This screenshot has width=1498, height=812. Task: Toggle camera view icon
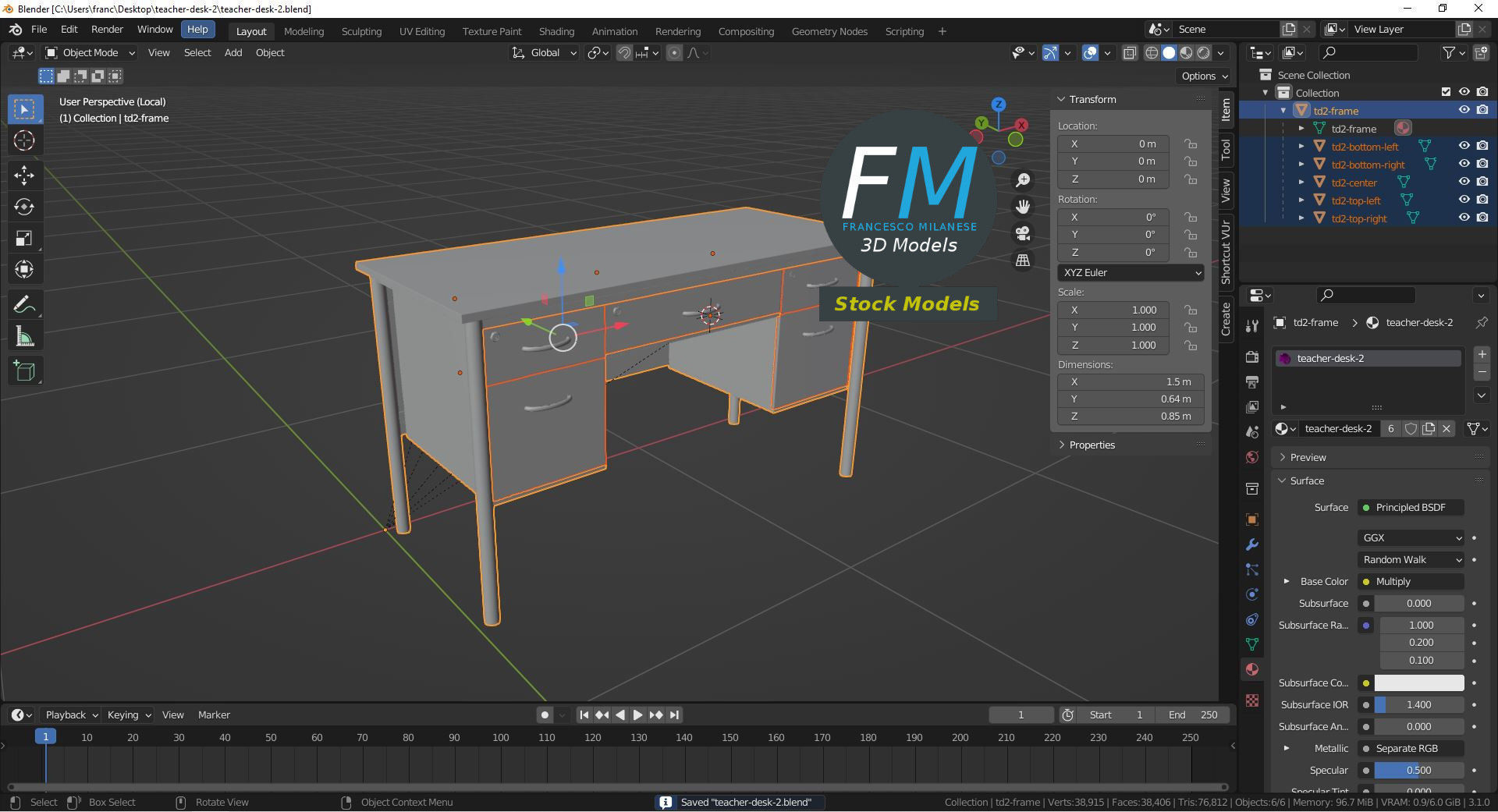[x=1022, y=233]
